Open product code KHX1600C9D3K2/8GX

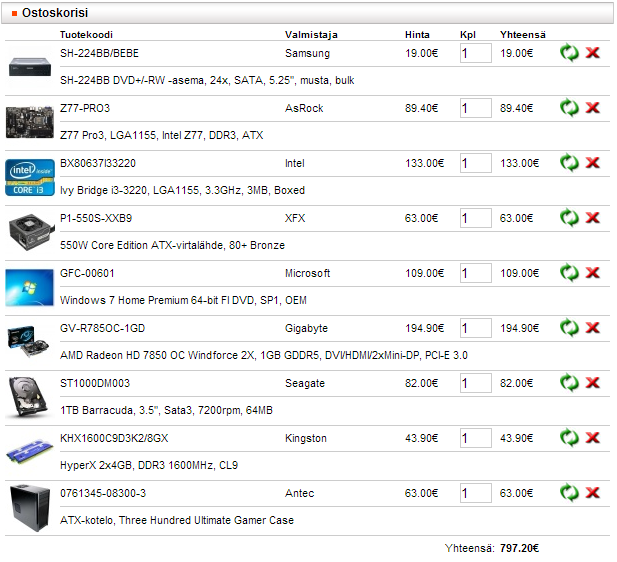point(114,438)
